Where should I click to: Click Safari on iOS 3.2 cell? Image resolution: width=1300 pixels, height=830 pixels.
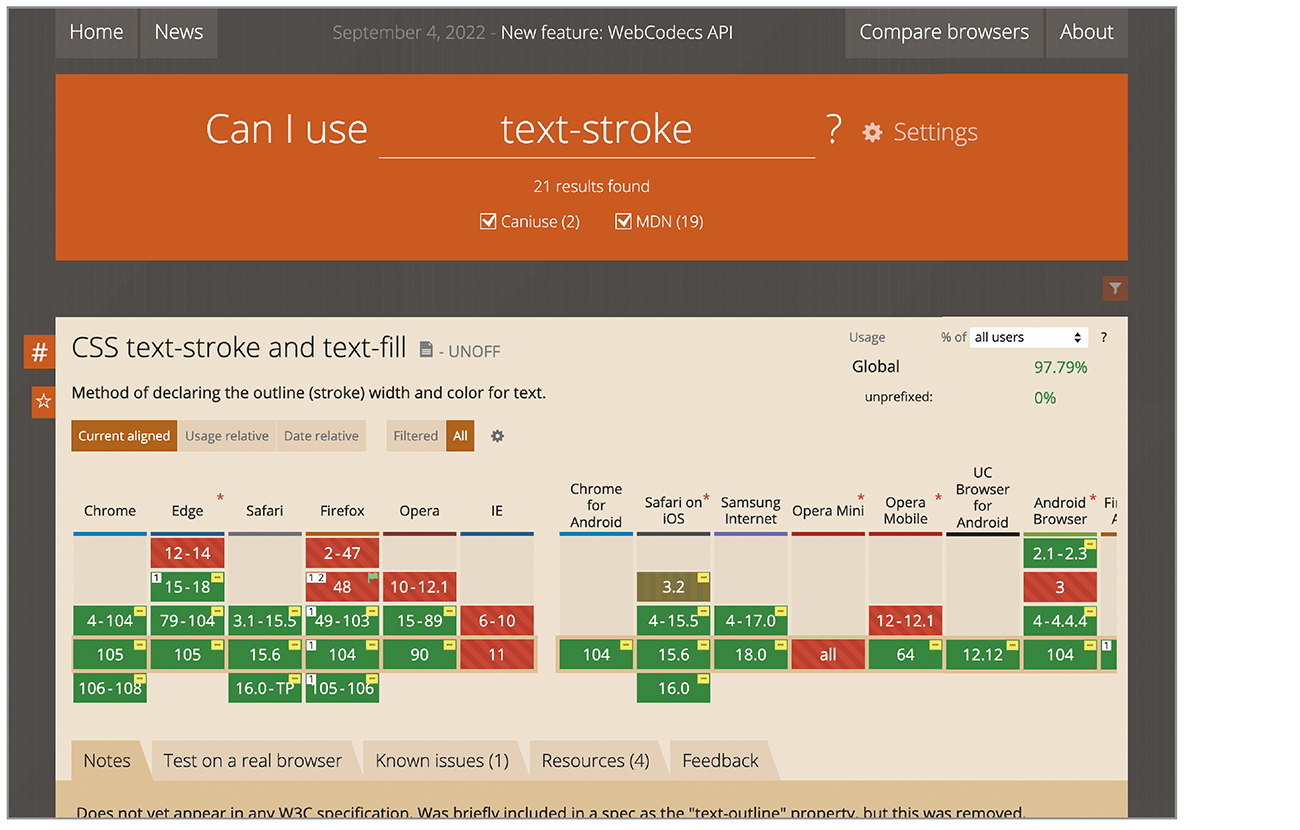click(x=674, y=587)
